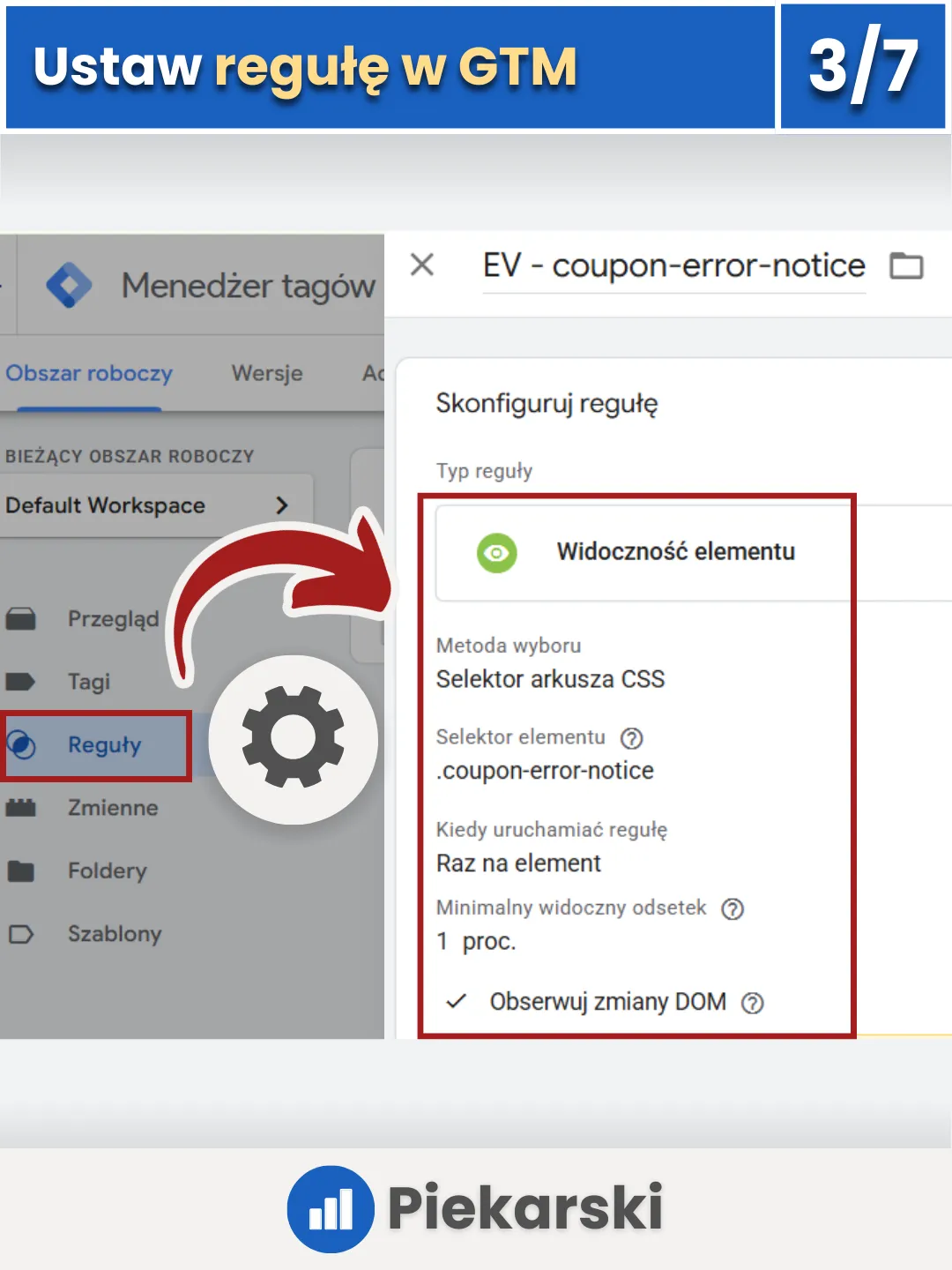Open help icon beside Minimalny widoczny odsetek

tap(733, 909)
